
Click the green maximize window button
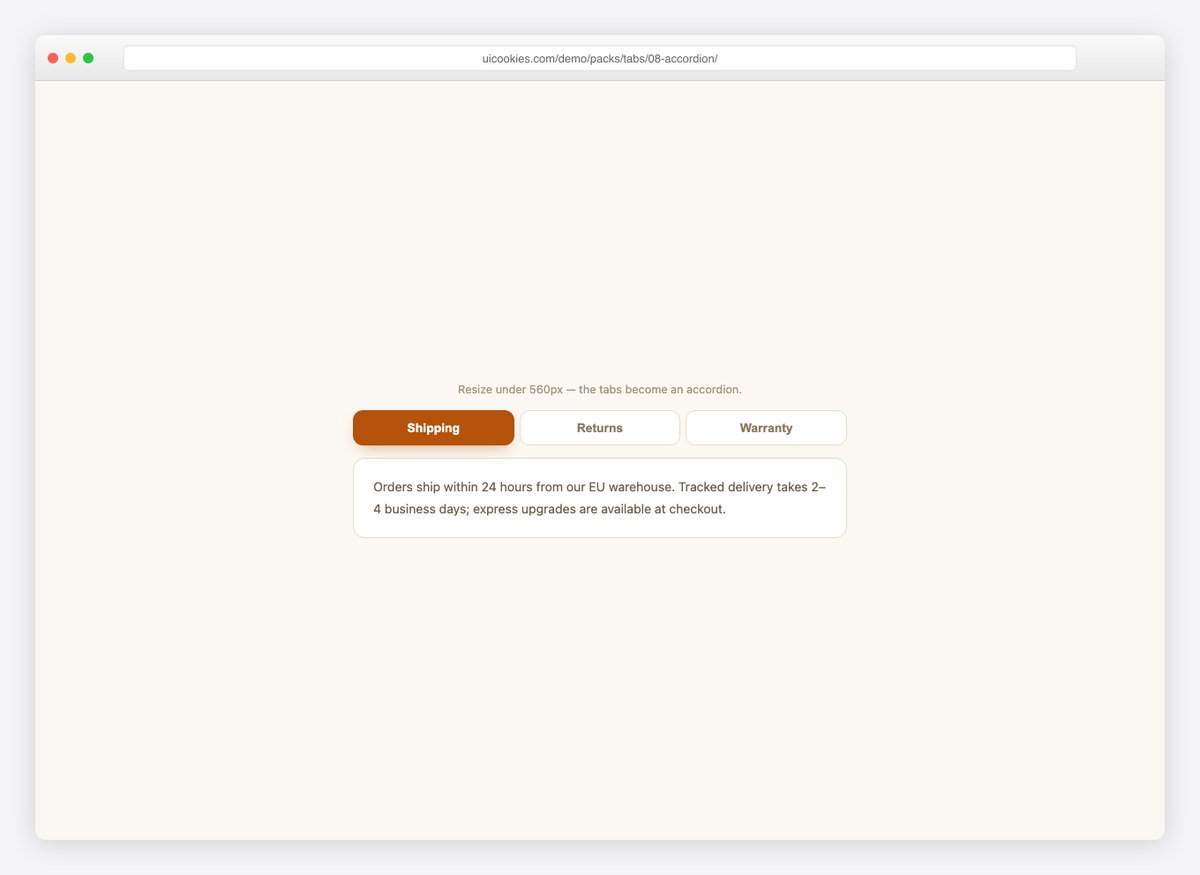tap(88, 58)
